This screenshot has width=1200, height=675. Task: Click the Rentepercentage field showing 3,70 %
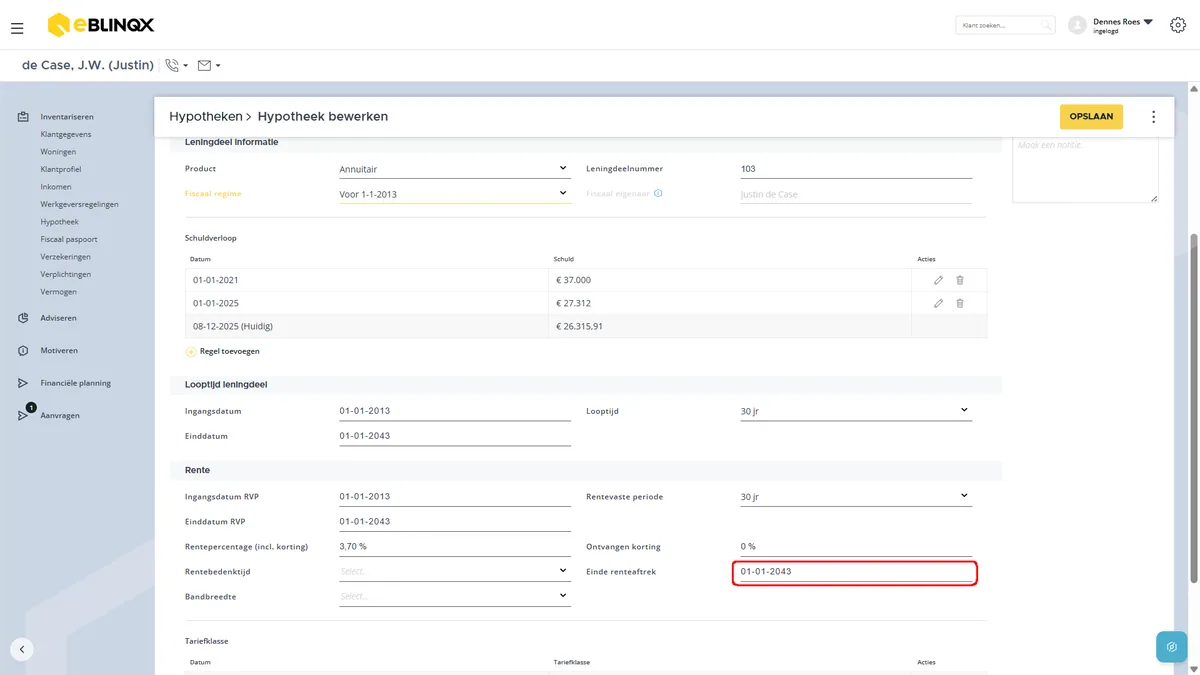pyautogui.click(x=455, y=546)
